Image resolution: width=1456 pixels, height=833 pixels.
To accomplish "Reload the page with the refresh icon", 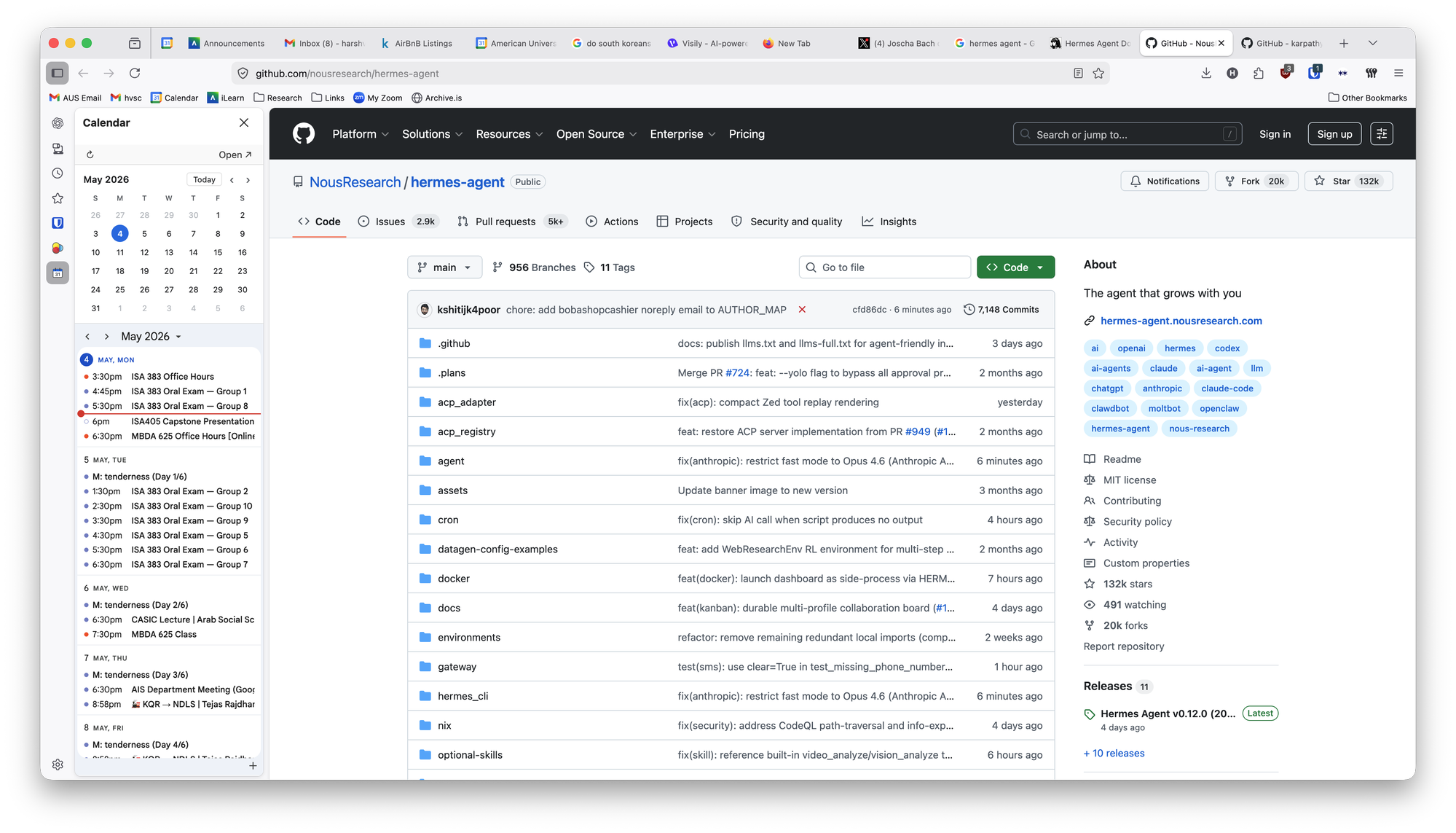I will coord(135,73).
